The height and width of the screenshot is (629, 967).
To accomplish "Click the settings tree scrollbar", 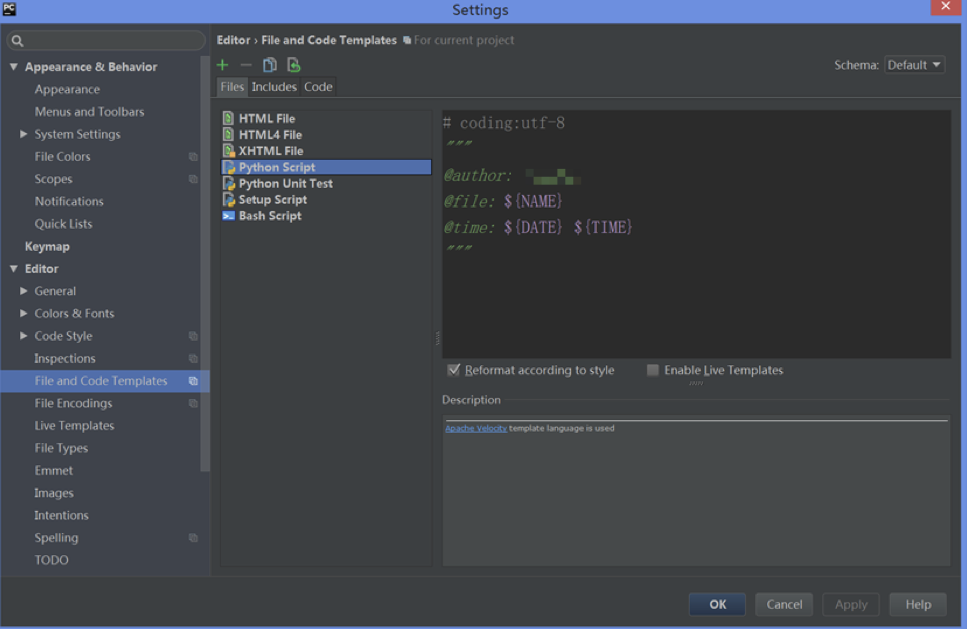I will click(x=205, y=264).
